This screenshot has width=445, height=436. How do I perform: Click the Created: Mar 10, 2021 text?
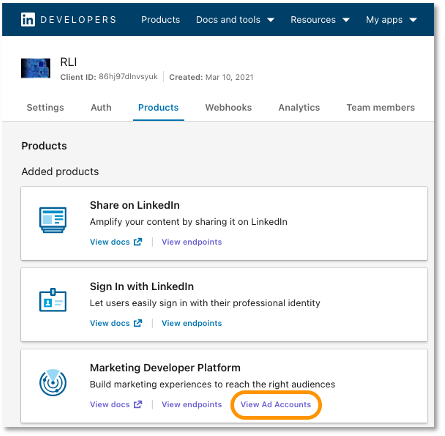click(211, 77)
